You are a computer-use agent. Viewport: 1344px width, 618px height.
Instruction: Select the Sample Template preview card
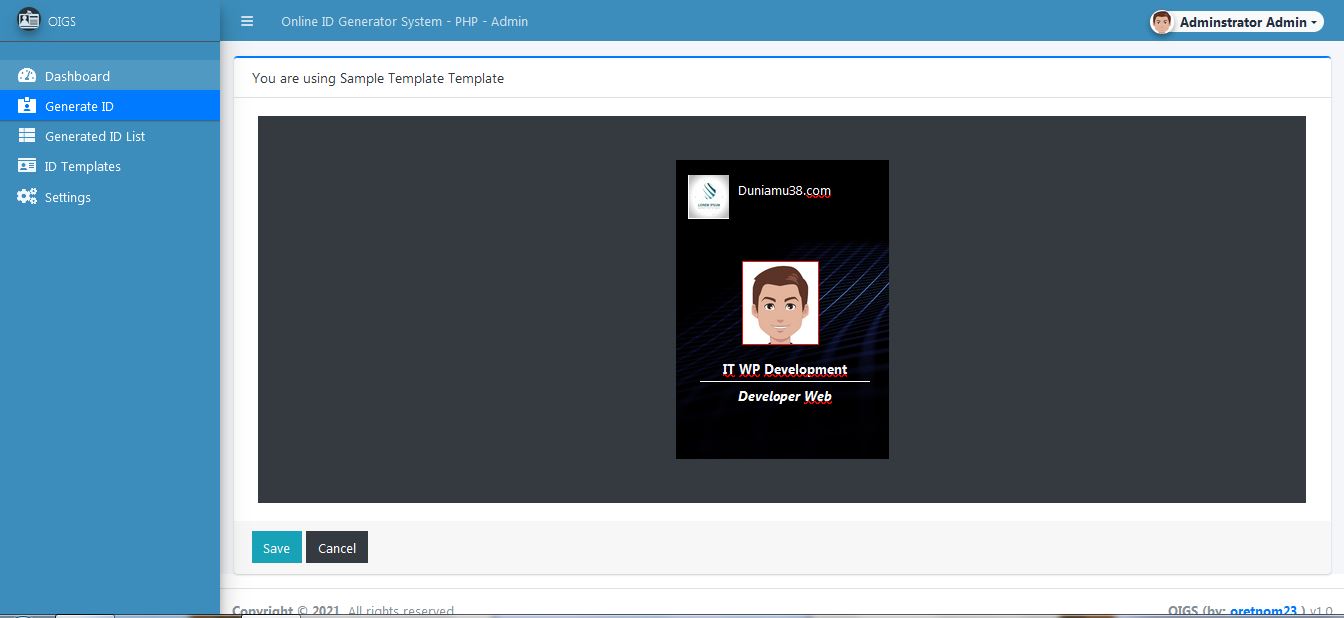point(782,308)
